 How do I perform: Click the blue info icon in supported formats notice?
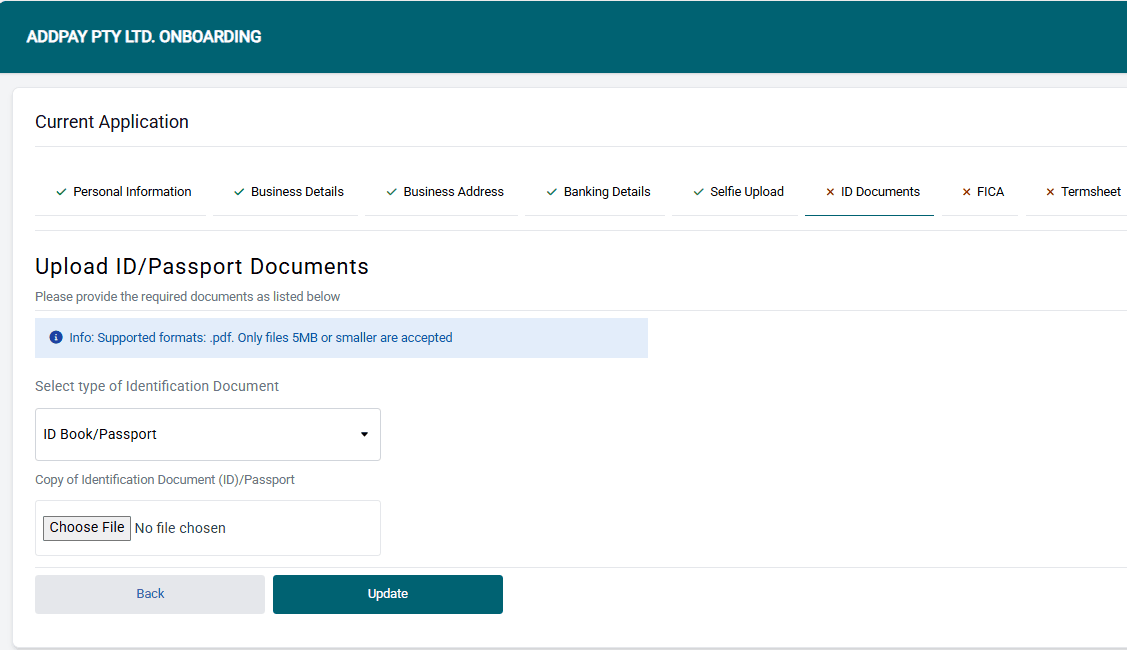point(56,338)
